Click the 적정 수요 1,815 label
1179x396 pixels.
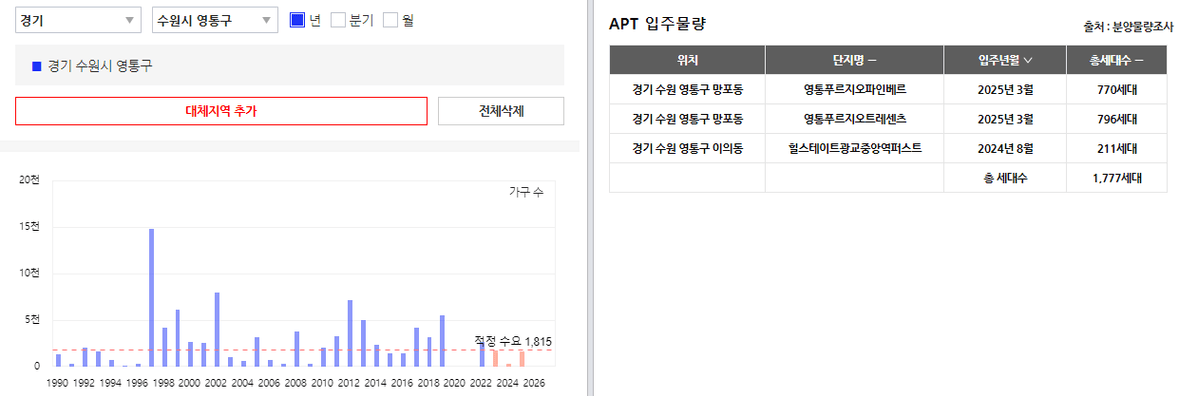[513, 341]
